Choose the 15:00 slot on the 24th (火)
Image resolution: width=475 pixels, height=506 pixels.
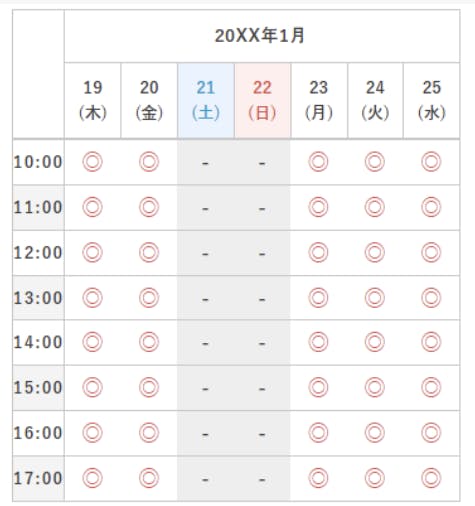(x=375, y=387)
